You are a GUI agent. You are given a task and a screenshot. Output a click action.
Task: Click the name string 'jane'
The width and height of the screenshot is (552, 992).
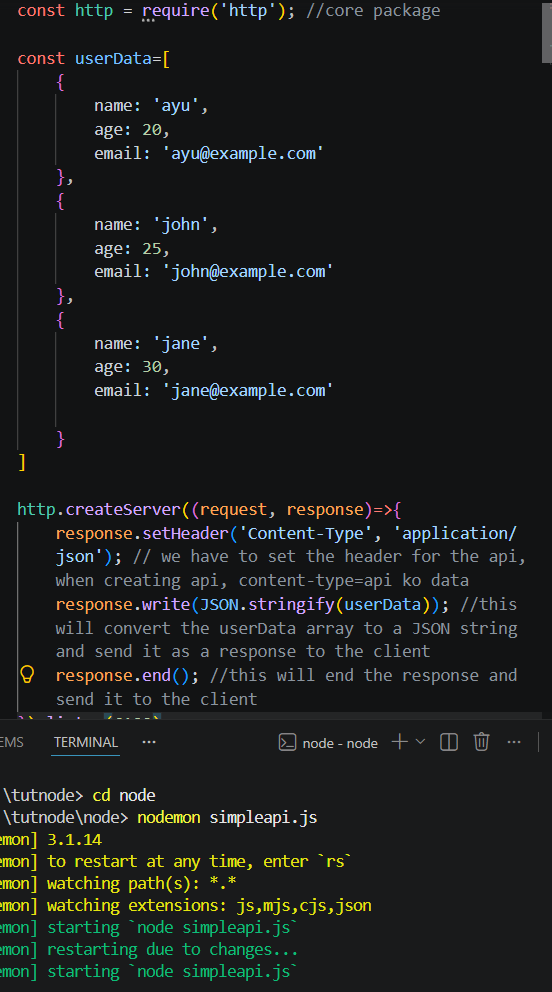181,344
